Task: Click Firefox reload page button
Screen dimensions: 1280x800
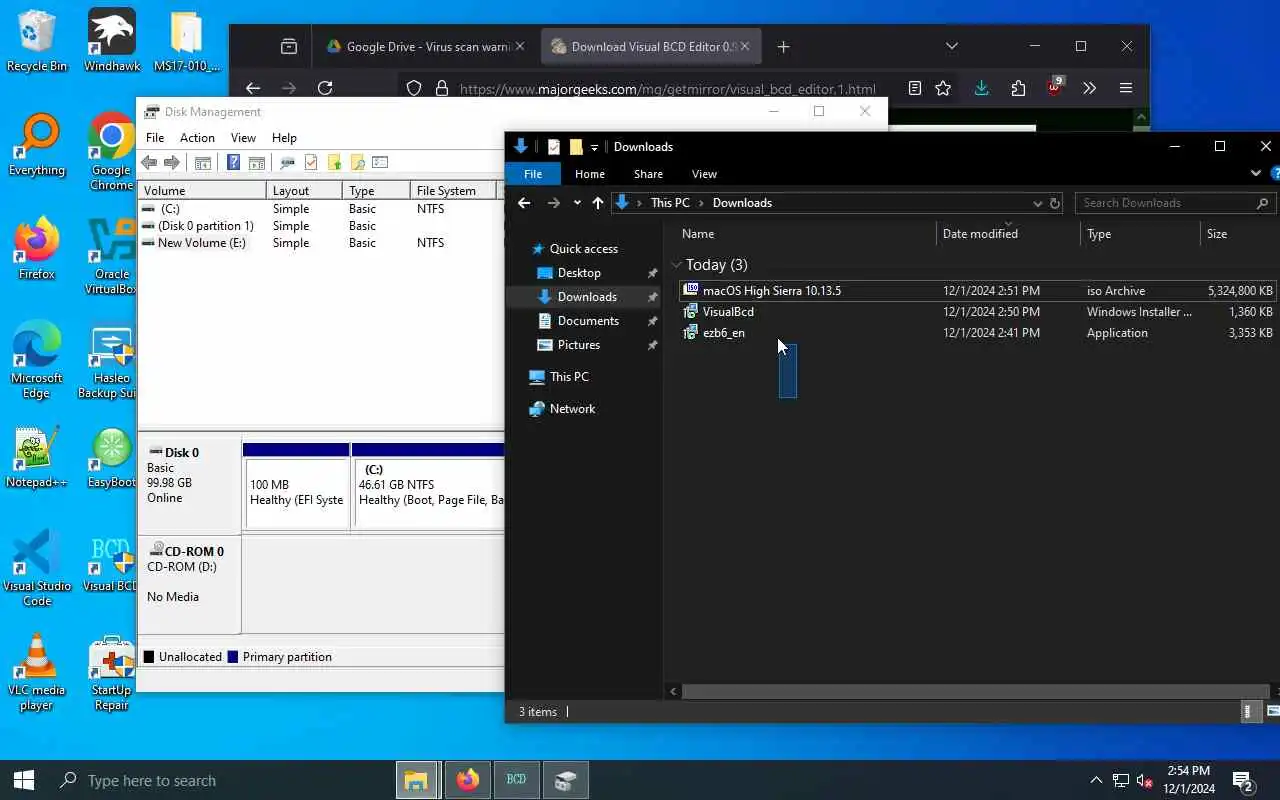Action: pos(325,88)
